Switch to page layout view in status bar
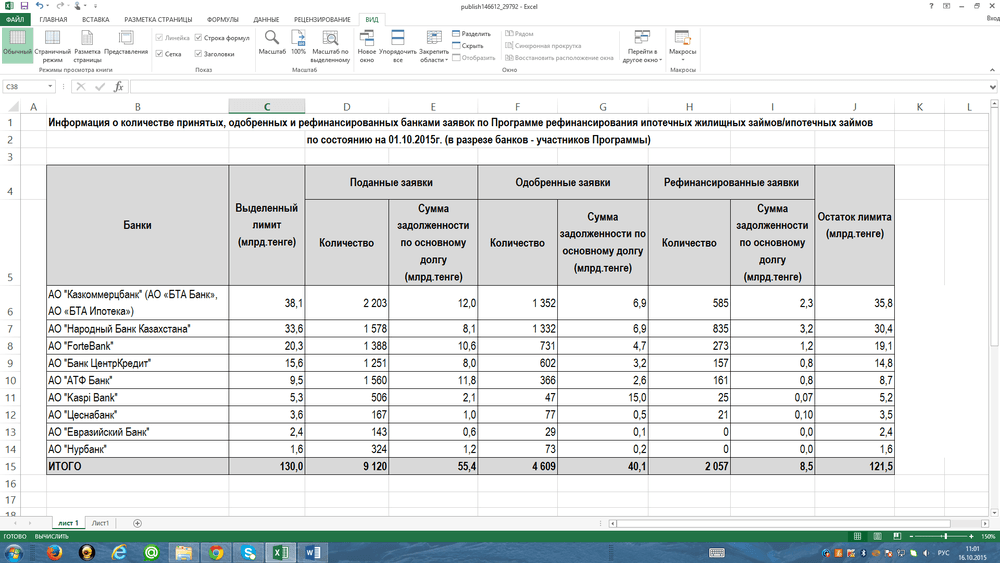 point(878,536)
